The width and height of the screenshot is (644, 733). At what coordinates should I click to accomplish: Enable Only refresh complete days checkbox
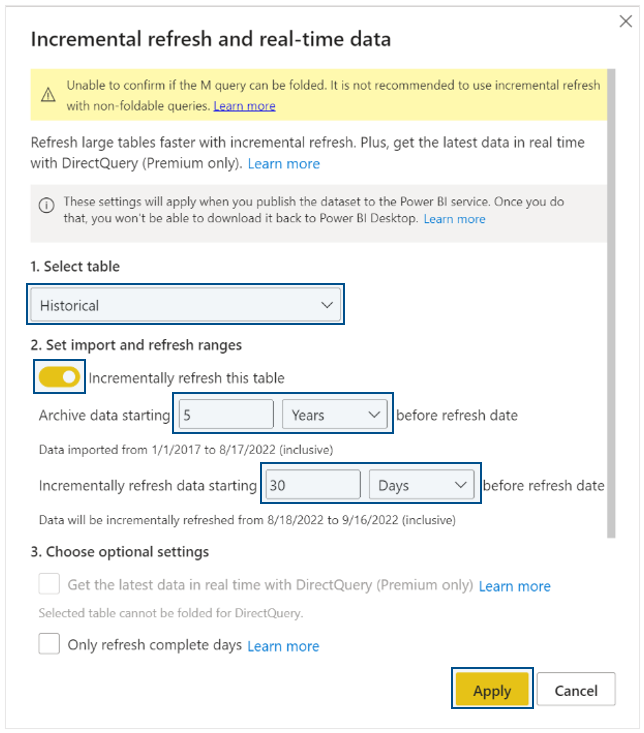coord(49,644)
